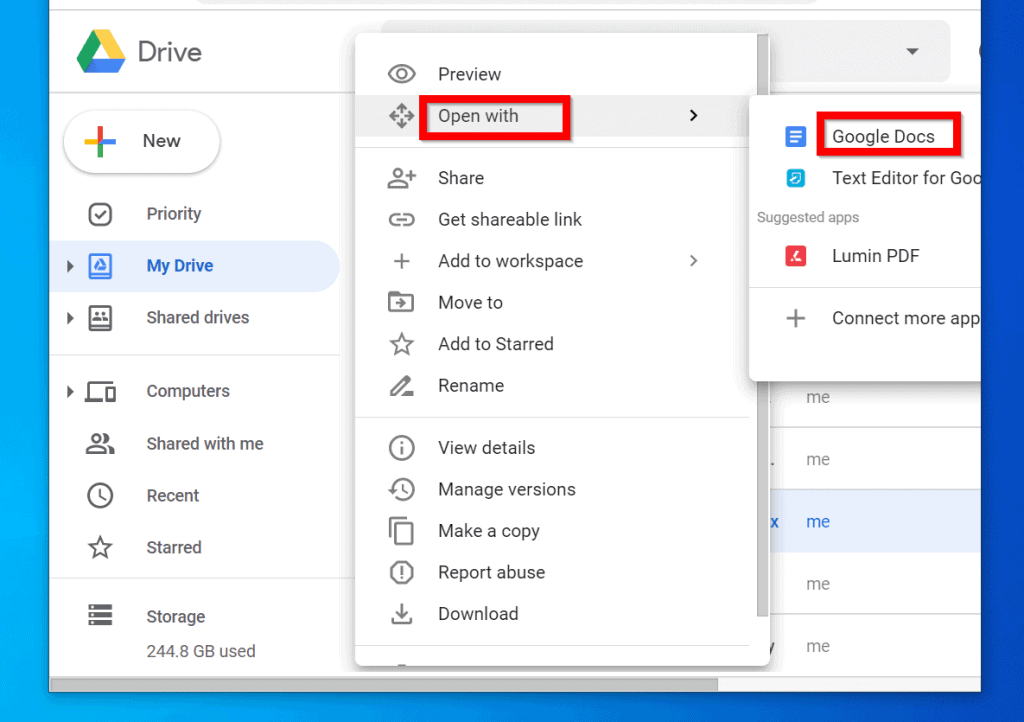Viewport: 1024px width, 722px height.
Task: Go to Shared with me
Action: click(x=195, y=444)
